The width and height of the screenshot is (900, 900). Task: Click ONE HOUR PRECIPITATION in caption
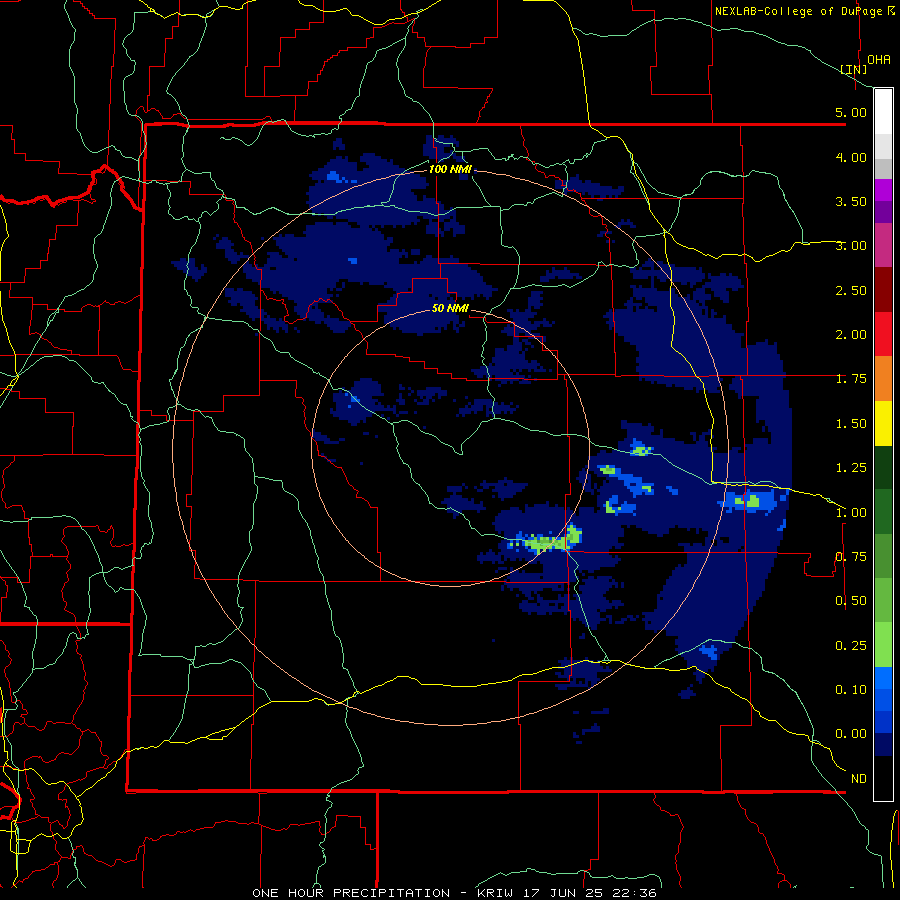point(351,893)
